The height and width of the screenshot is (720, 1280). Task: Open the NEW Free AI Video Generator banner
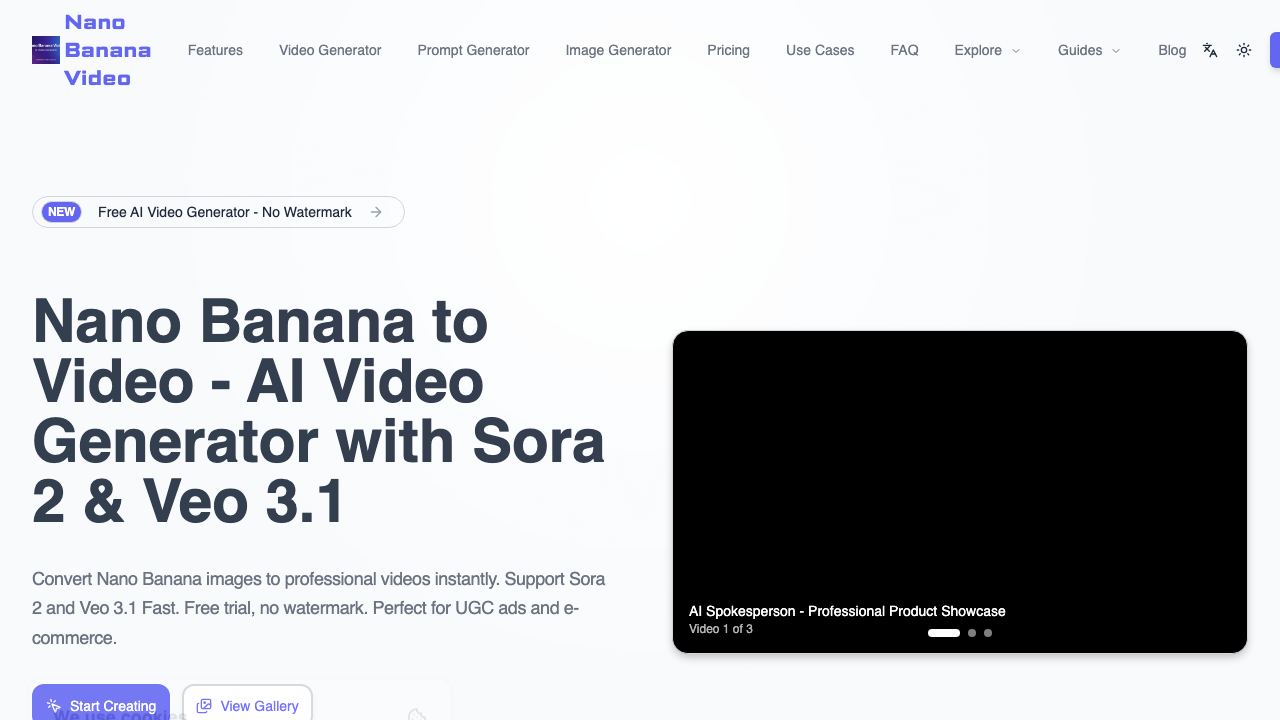218,212
